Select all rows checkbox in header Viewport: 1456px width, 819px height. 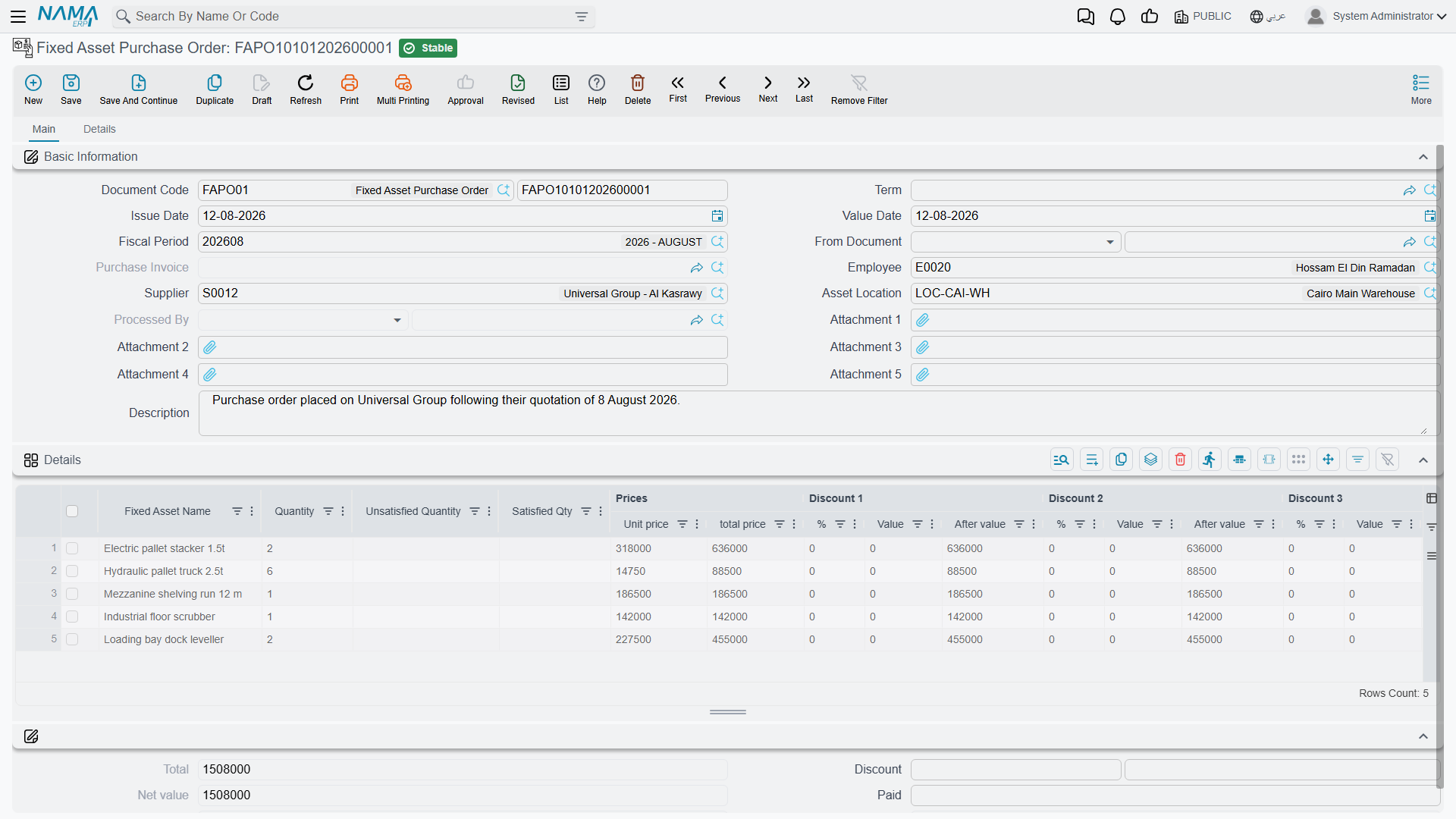click(x=72, y=511)
